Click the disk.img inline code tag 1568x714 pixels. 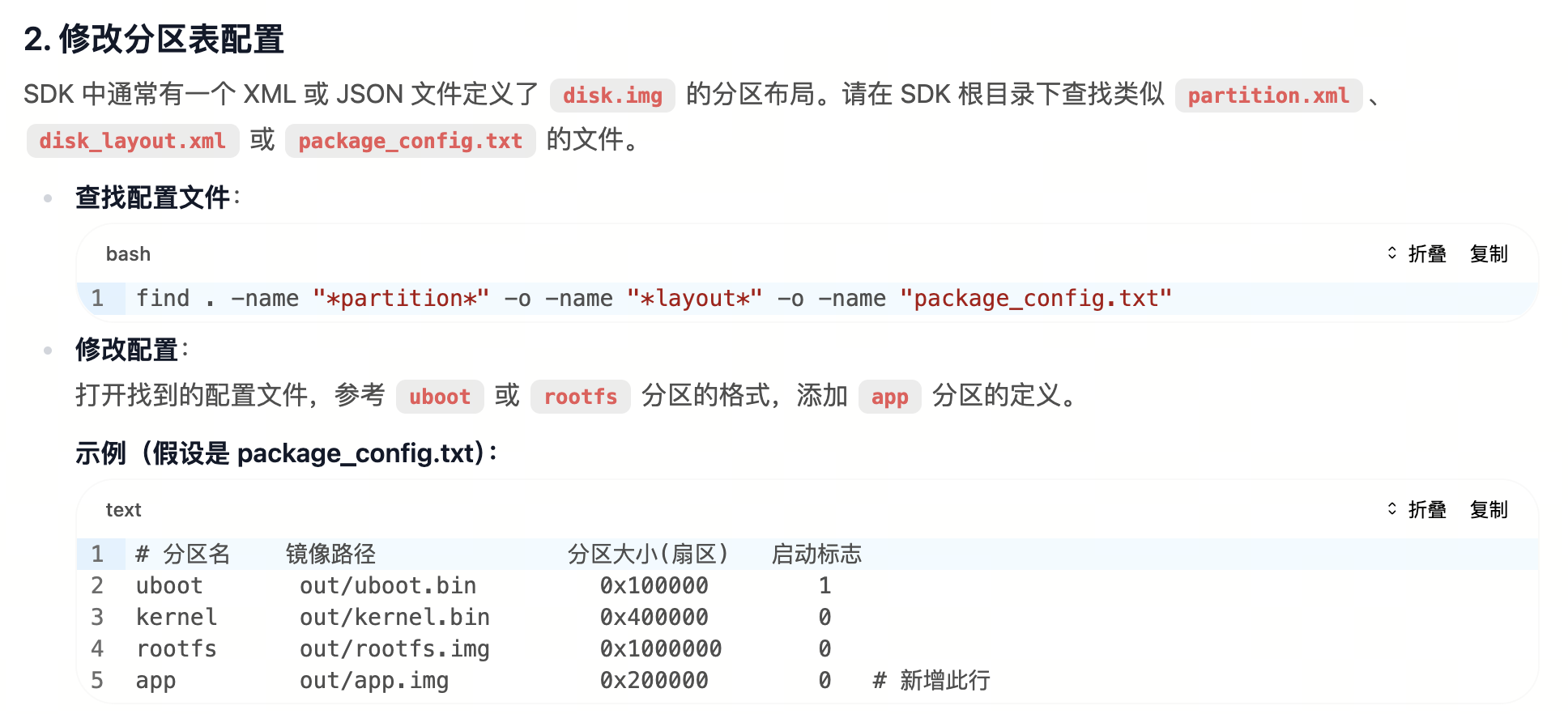coord(612,96)
